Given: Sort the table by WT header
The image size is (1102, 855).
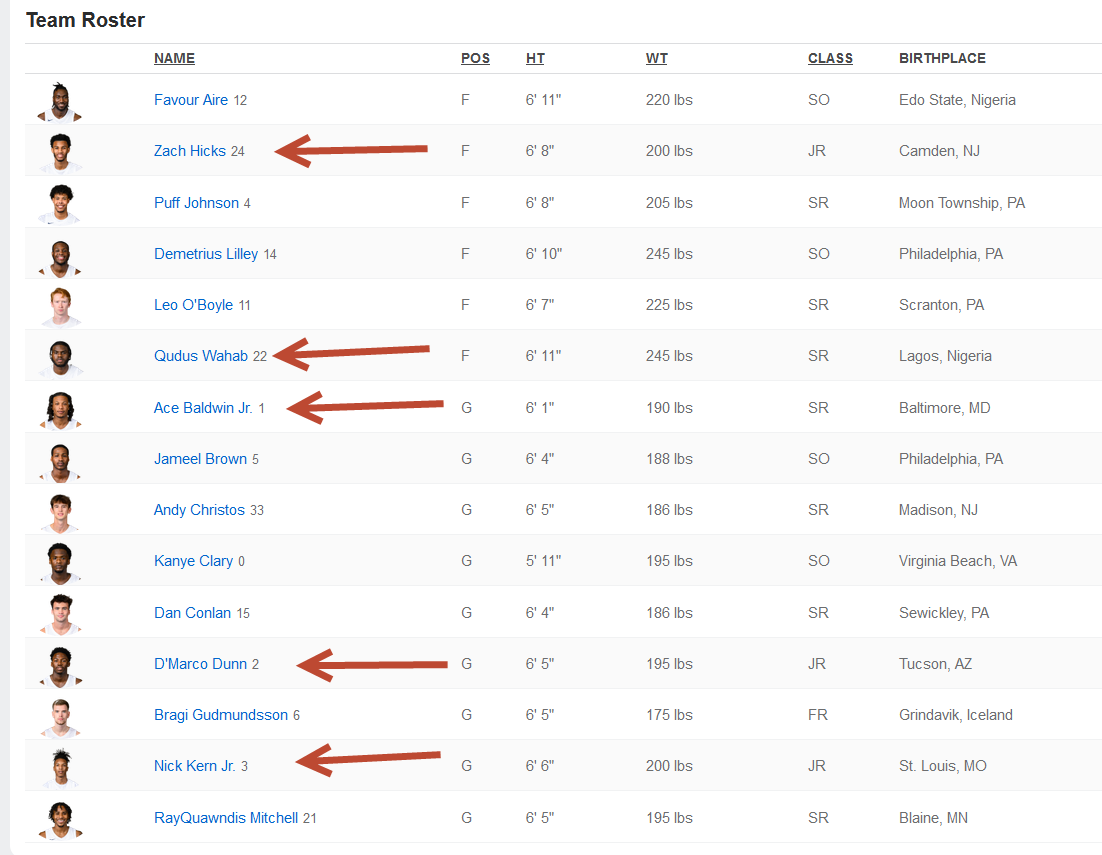Looking at the screenshot, I should (x=656, y=59).
